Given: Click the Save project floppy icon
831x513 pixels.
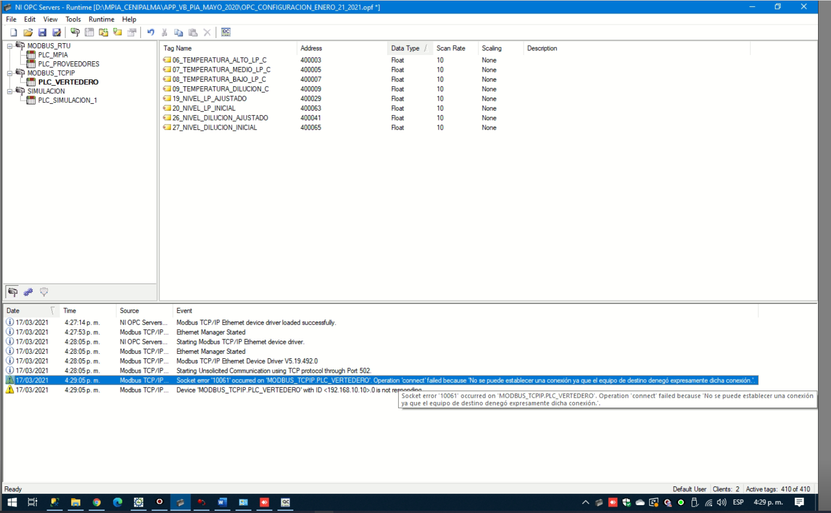Looking at the screenshot, I should pyautogui.click(x=42, y=32).
